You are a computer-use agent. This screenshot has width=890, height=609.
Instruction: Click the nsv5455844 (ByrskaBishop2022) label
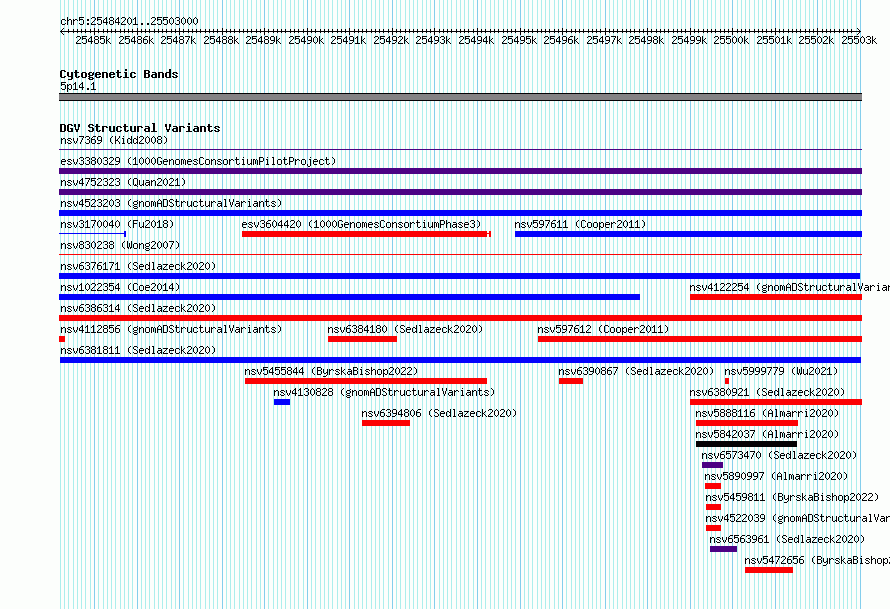pos(331,371)
